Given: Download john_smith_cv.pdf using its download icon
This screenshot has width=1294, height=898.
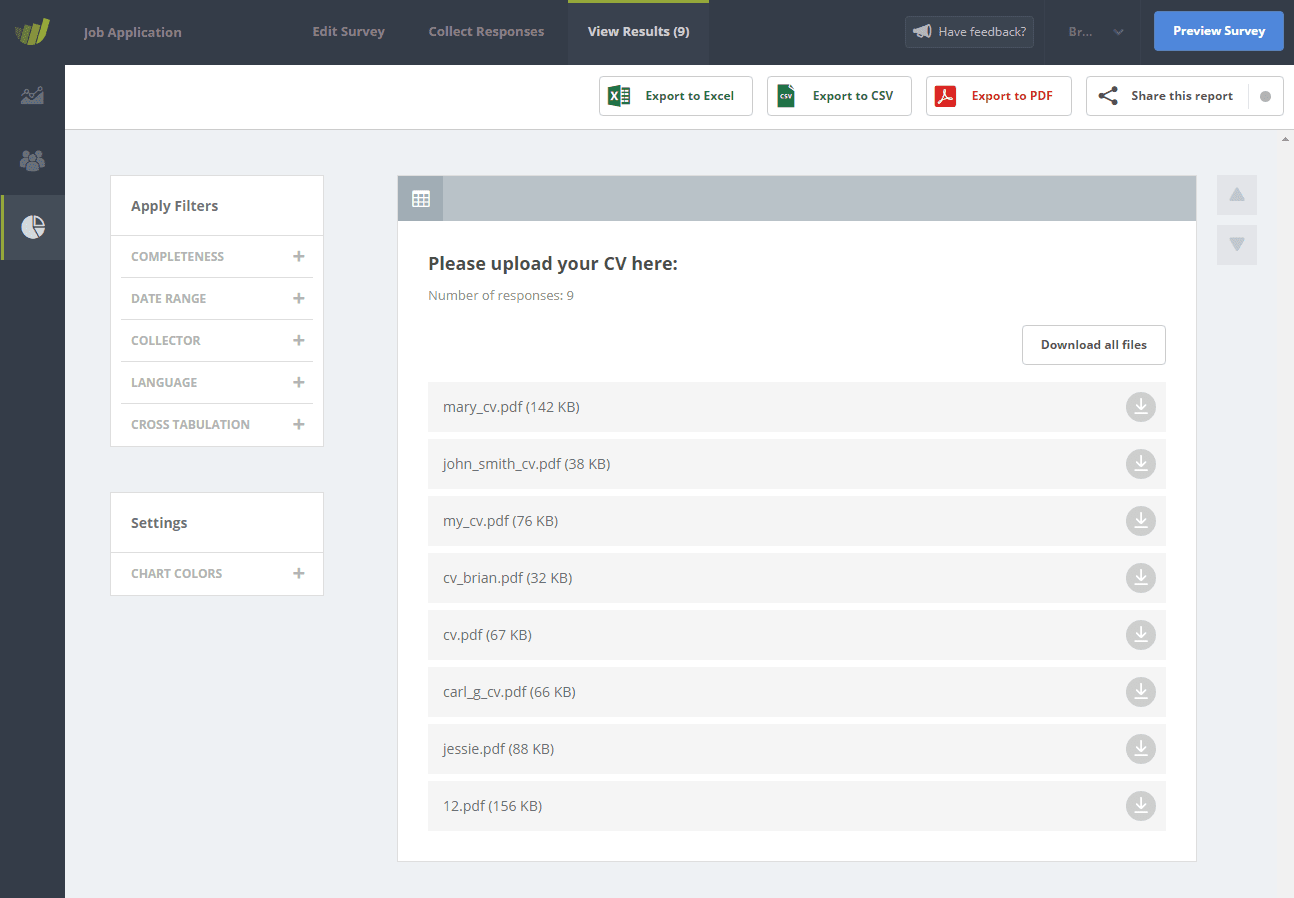Looking at the screenshot, I should click(1141, 464).
